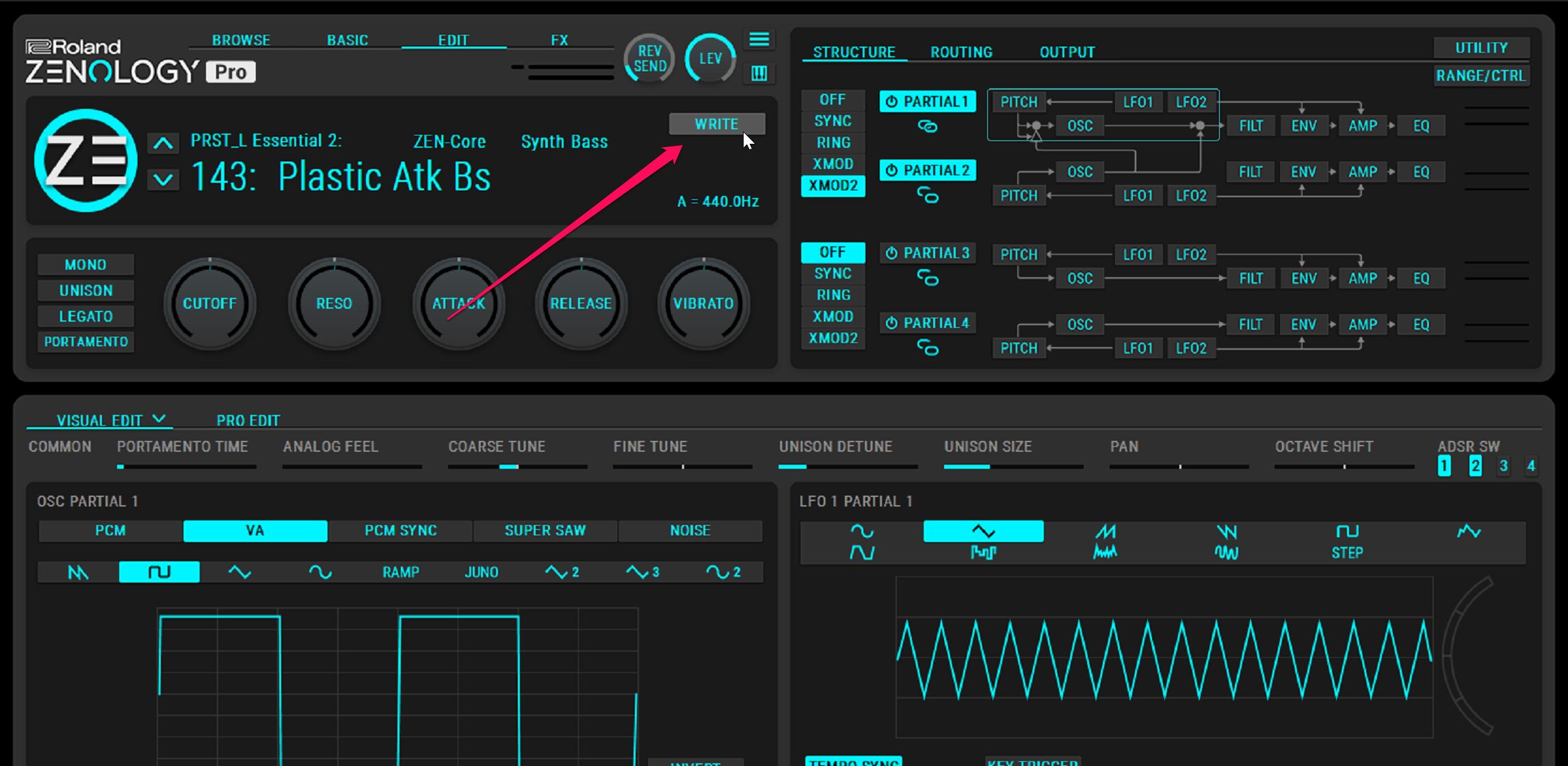Screen dimensions: 1568x766
Task: Click PARTIAL 1 FILT block
Action: click(1251, 126)
